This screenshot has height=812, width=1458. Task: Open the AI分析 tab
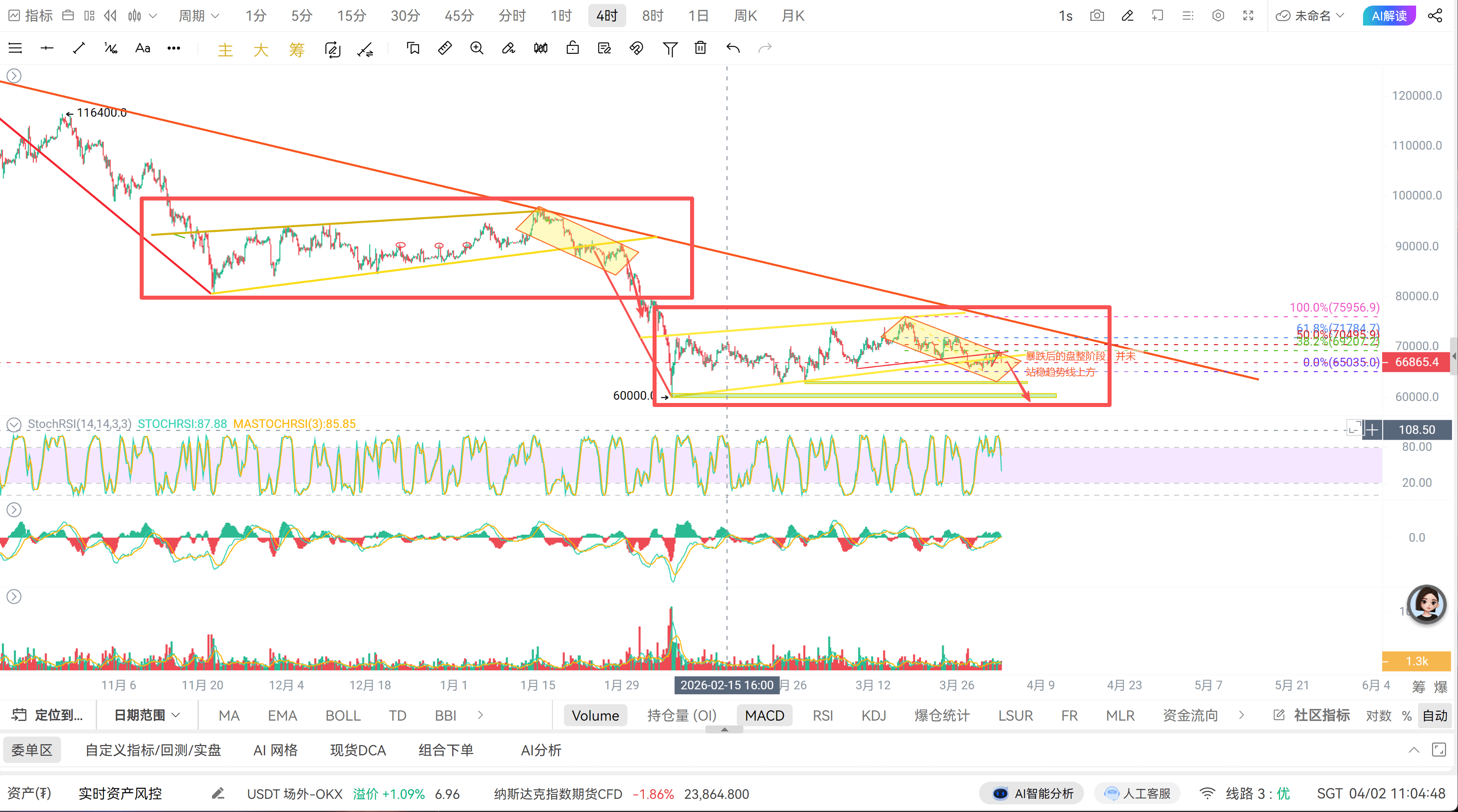click(x=540, y=750)
